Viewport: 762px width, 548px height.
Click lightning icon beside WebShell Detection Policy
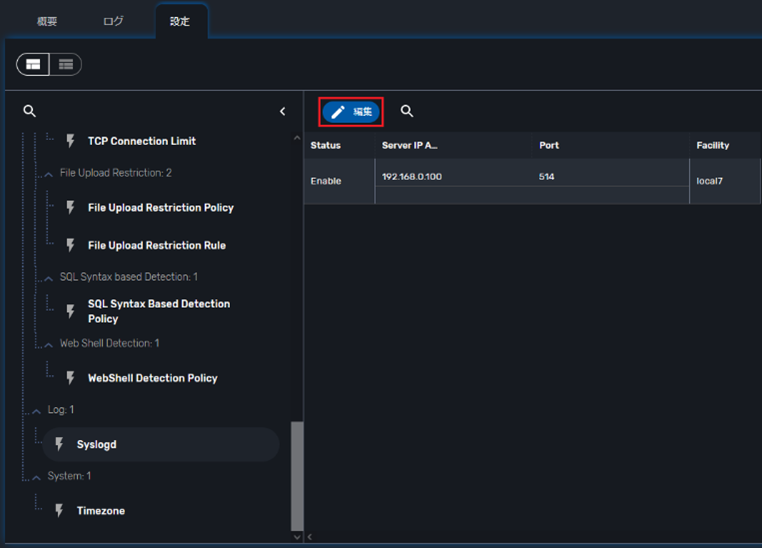point(71,378)
